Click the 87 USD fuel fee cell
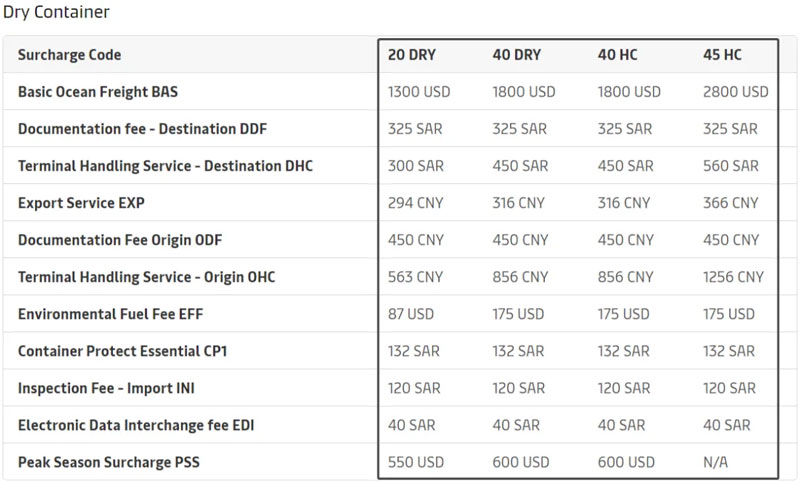 [411, 314]
